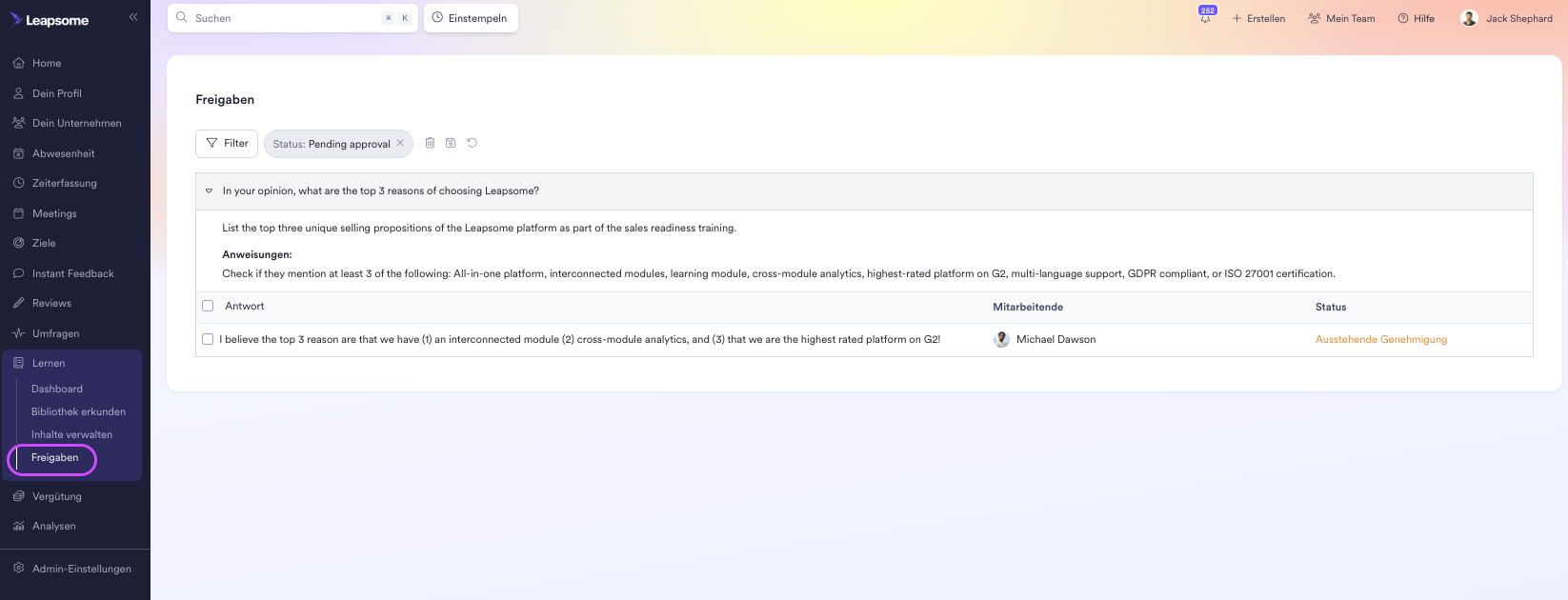
Task: Open Bibliothek erkunden submenu item
Action: pyautogui.click(x=78, y=411)
